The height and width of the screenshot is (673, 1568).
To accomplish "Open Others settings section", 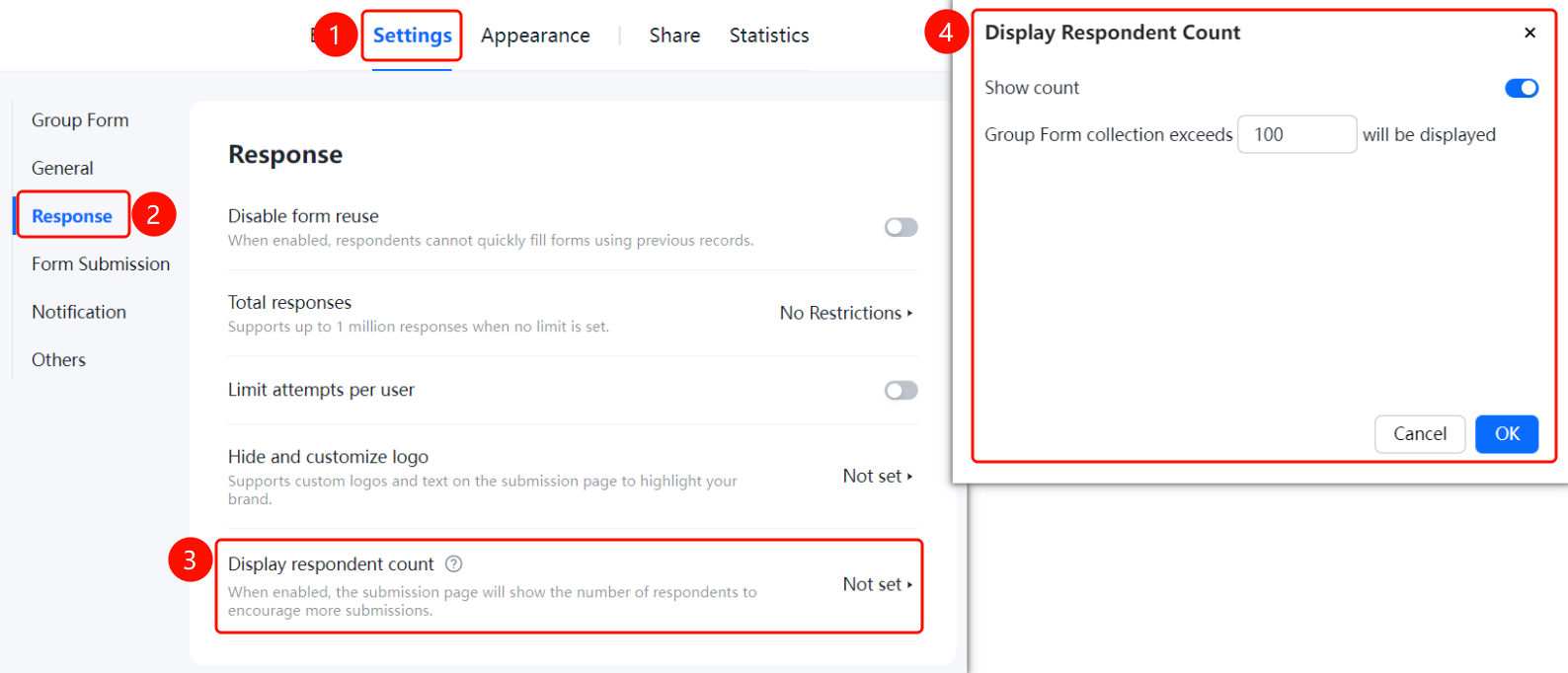I will 58,360.
